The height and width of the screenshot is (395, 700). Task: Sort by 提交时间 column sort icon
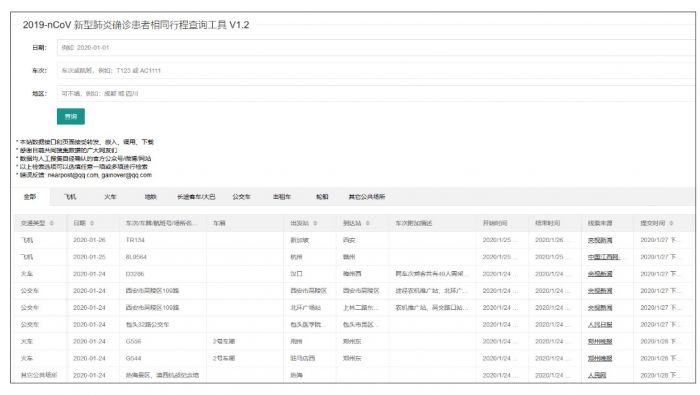671,223
